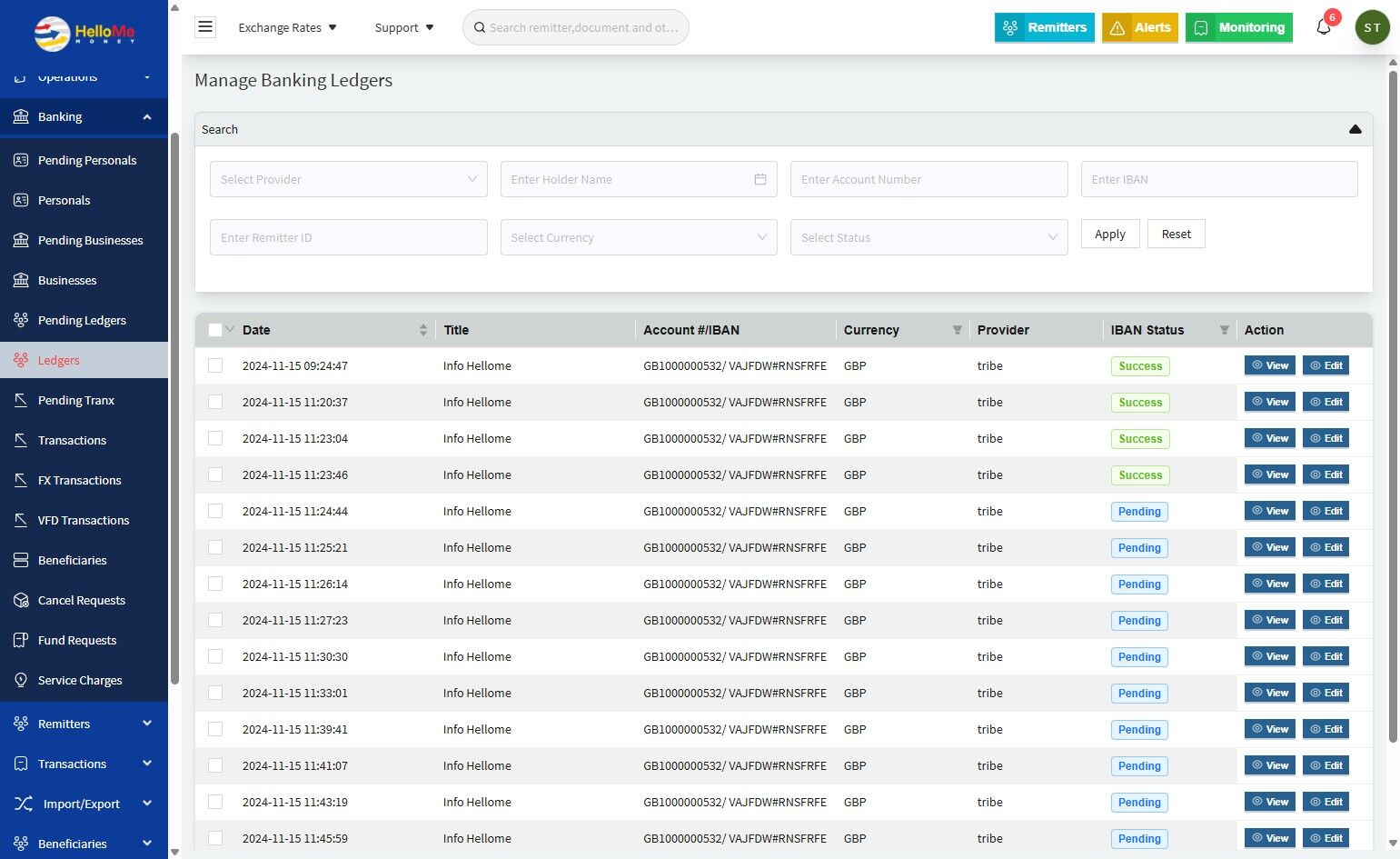The image size is (1400, 859).
Task: Click the Enter Account Number field
Action: tap(928, 179)
